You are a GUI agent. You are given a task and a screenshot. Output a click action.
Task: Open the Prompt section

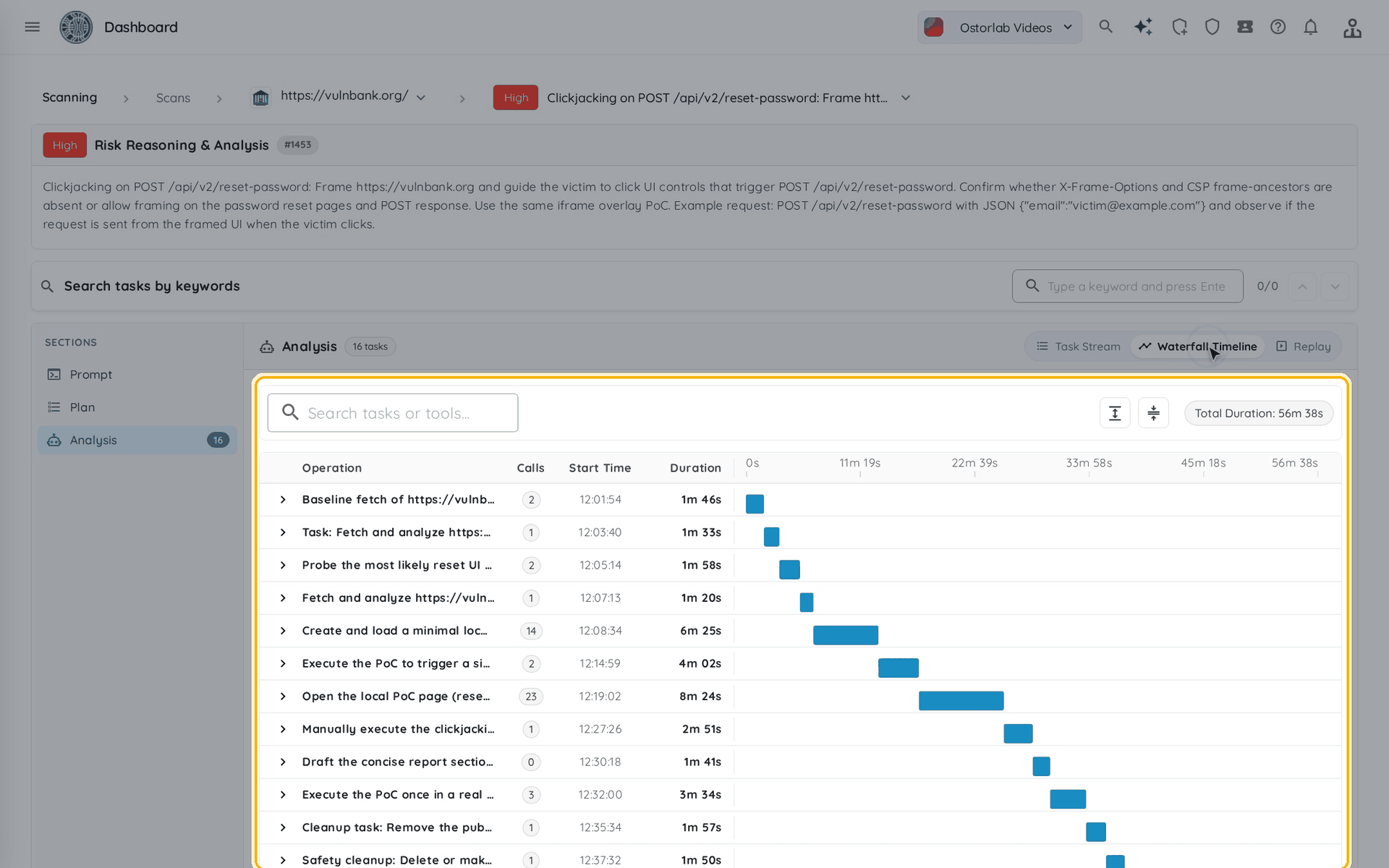[x=137, y=375]
